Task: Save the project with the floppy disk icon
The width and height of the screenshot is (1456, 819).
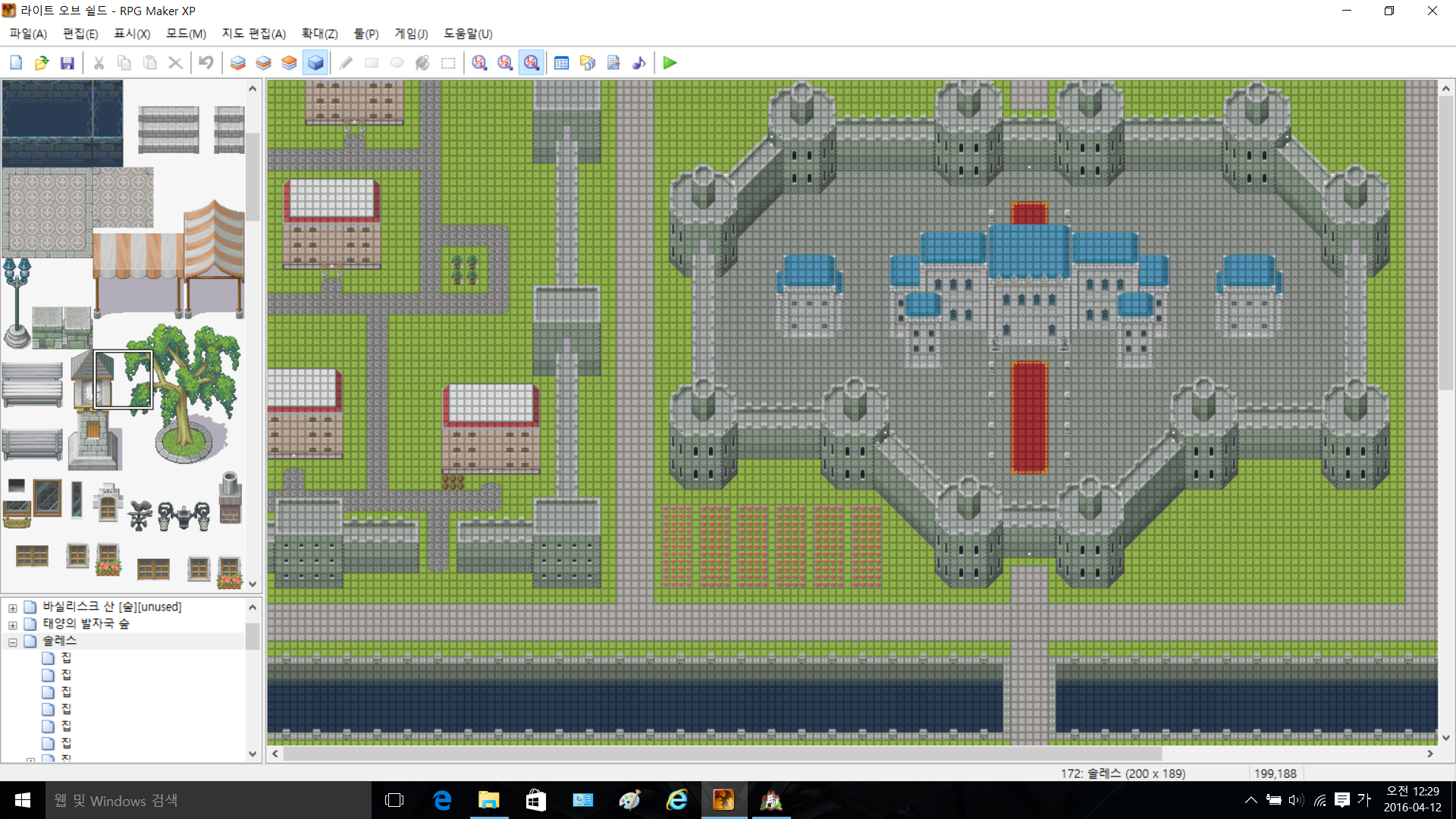Action: click(x=67, y=63)
